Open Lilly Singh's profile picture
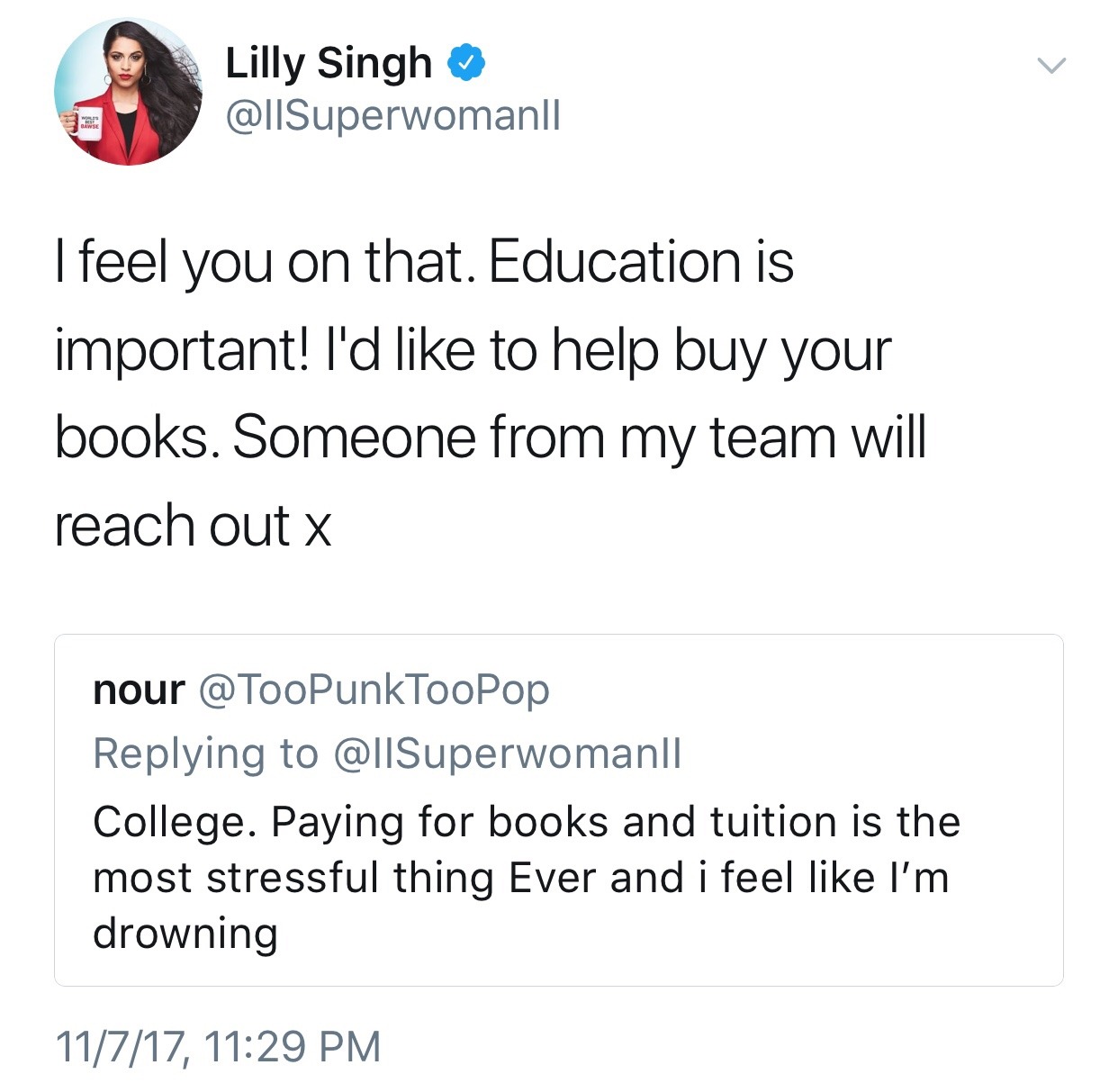Screen dimensions: 1118x1092 point(128,91)
